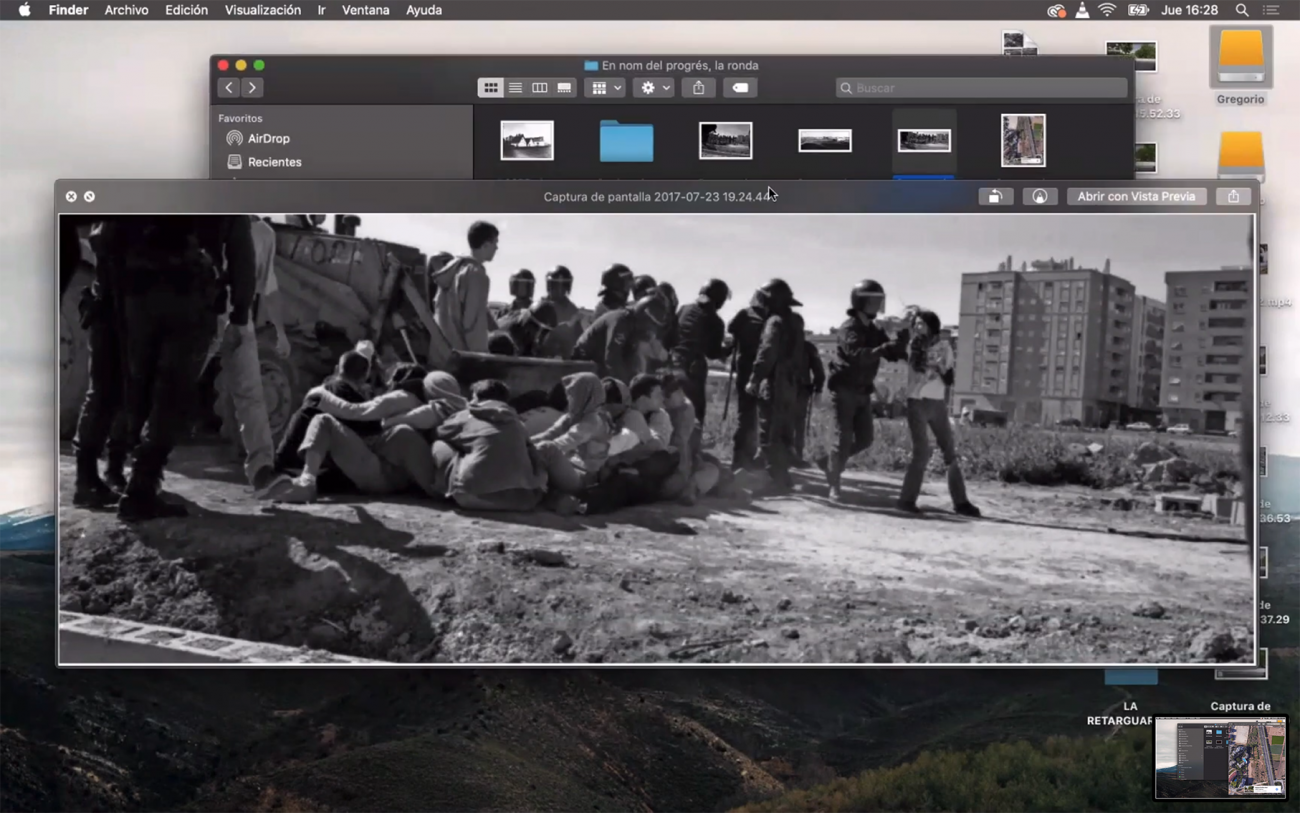Open the Markup tool in Quick Look
The image size is (1300, 813).
tap(1040, 197)
